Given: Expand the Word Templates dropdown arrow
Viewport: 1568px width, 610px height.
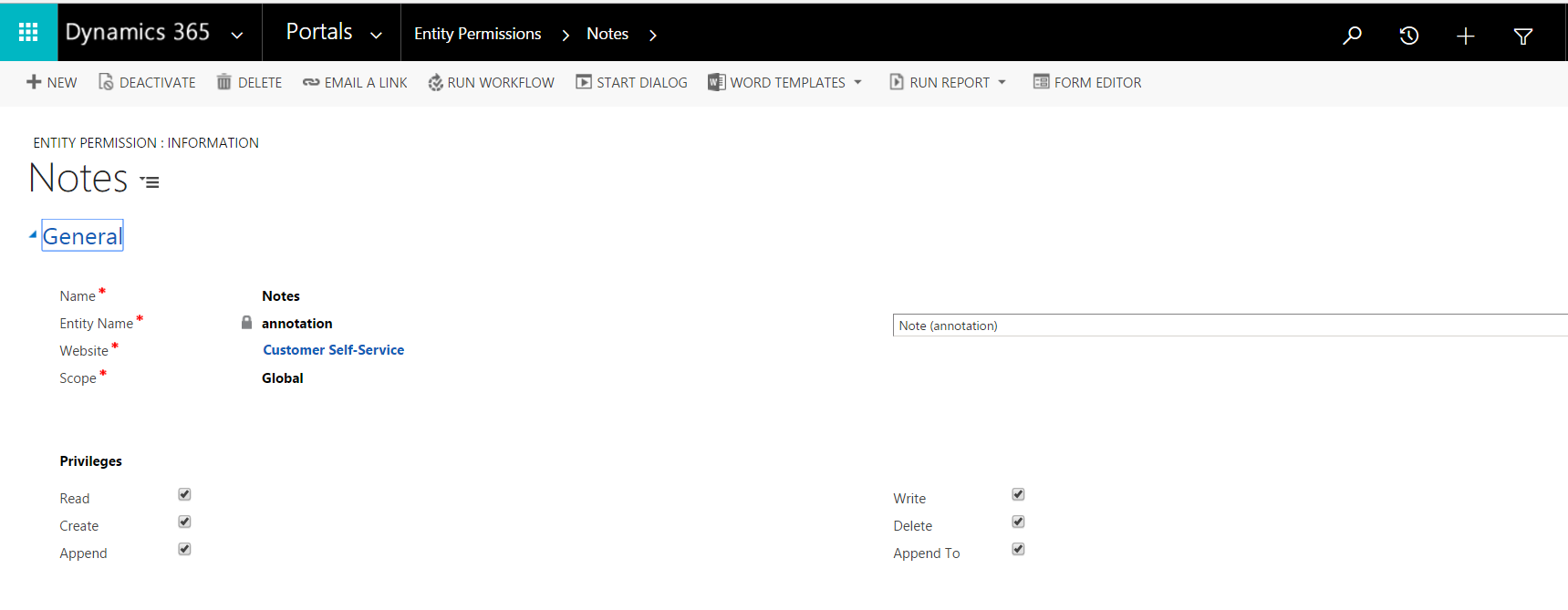Looking at the screenshot, I should 857,82.
